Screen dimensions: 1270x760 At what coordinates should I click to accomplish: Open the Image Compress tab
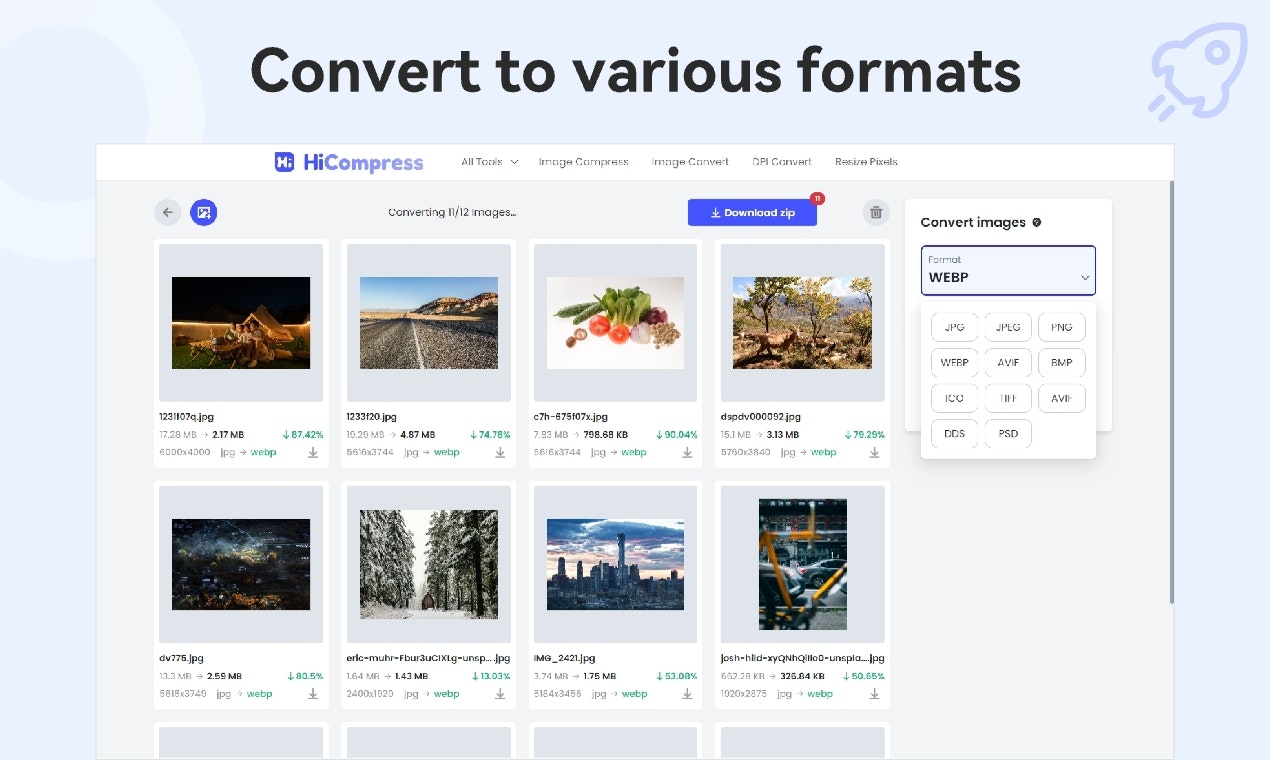pyautogui.click(x=583, y=162)
